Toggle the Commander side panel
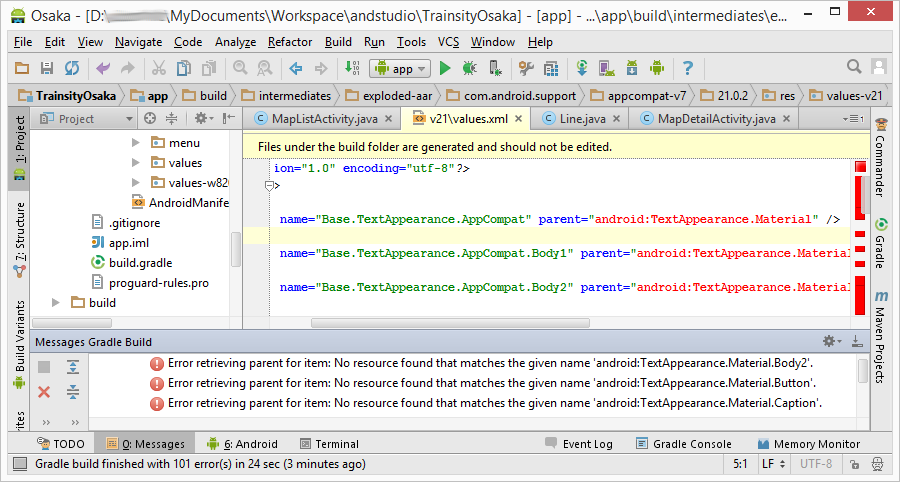Screen dimensions: 900x482 [x=880, y=156]
